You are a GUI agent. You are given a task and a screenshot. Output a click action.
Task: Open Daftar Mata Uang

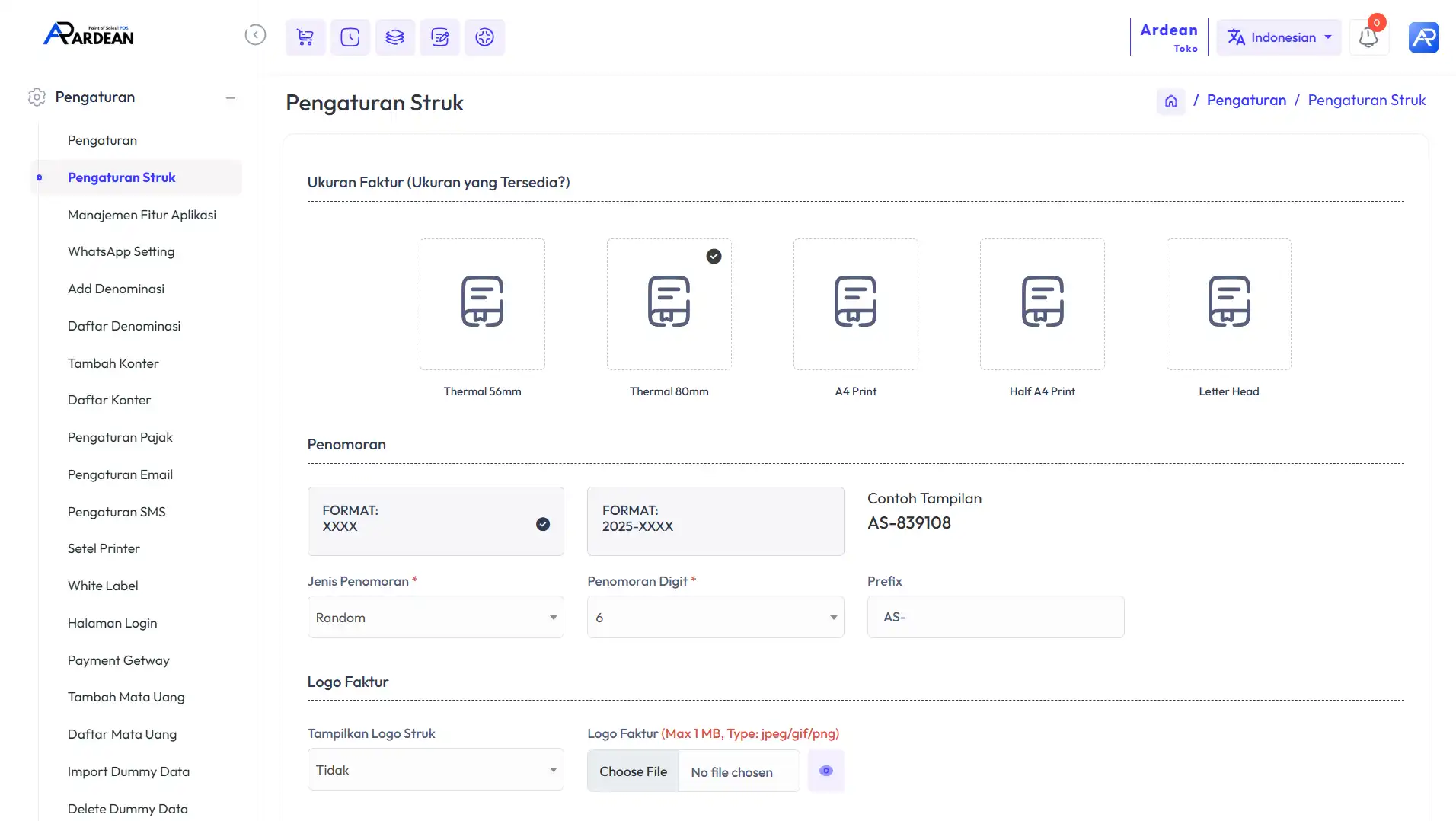[x=122, y=734]
